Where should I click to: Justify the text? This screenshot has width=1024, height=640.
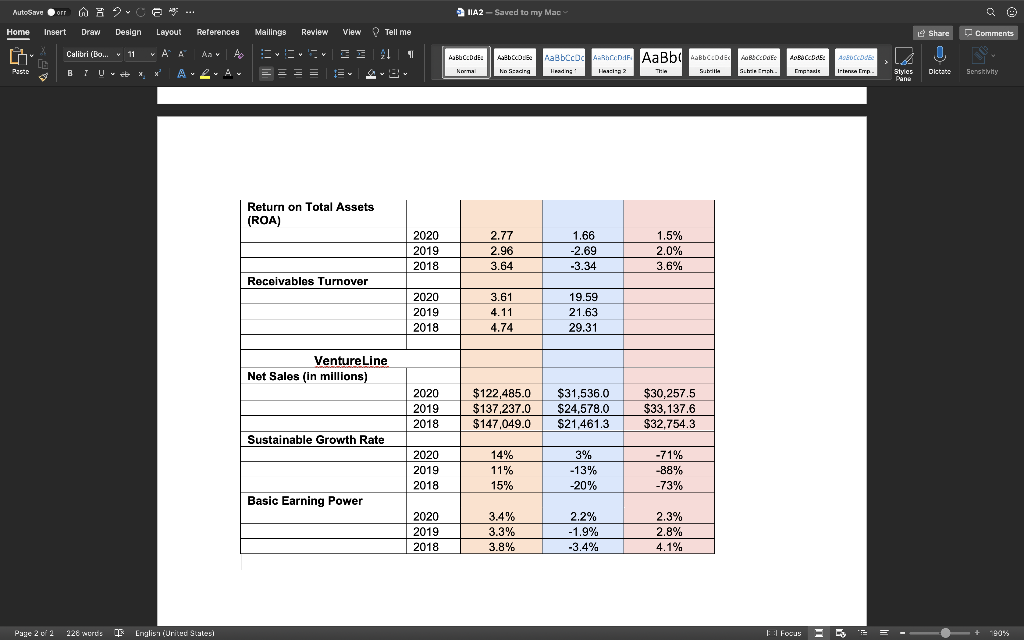pos(314,74)
